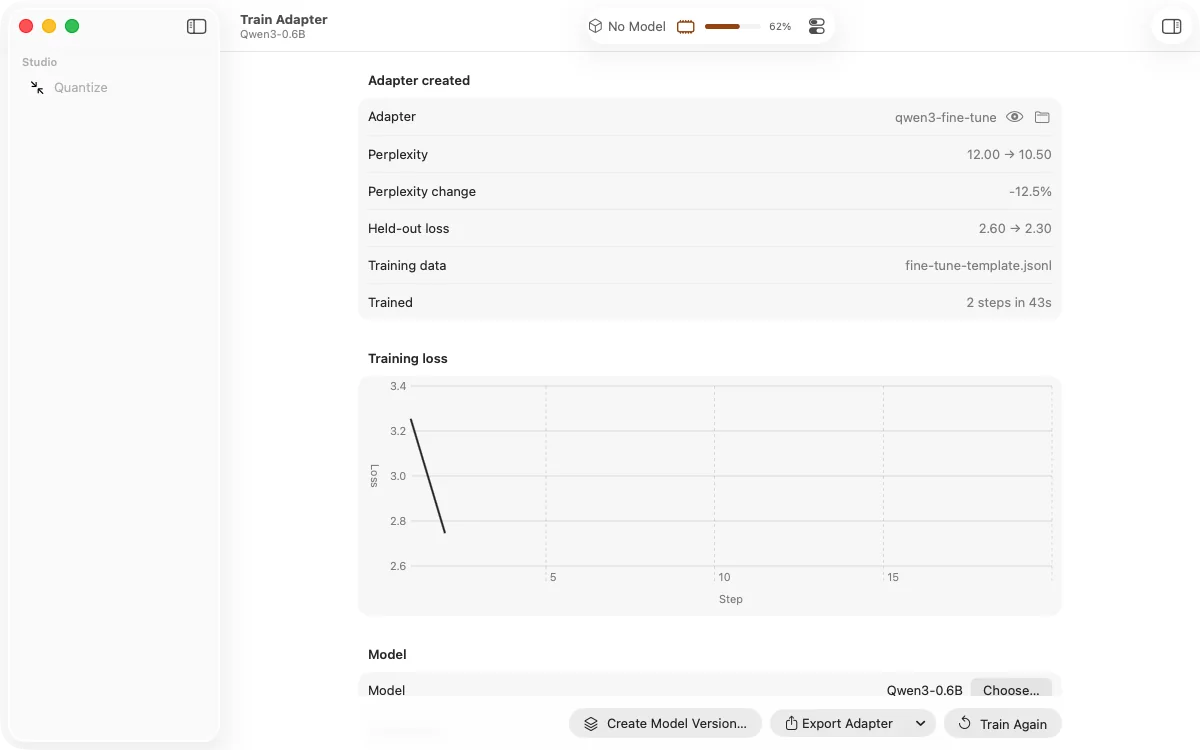This screenshot has width=1200, height=750.
Task: Select the No Model label in toolbar
Action: [637, 27]
